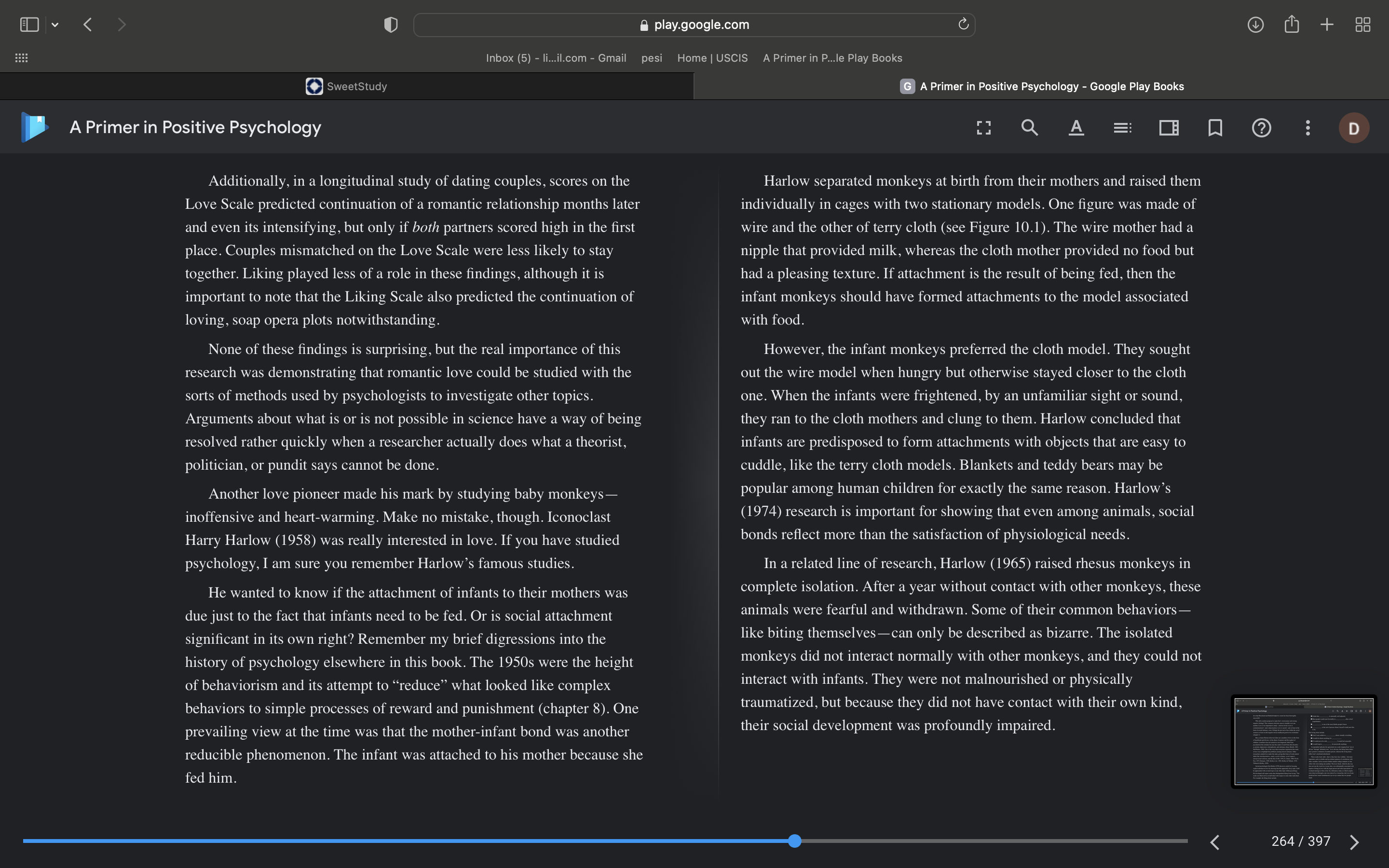Viewport: 1389px width, 868px height.
Task: Click the text Harlow (1965)
Action: [x=985, y=564]
